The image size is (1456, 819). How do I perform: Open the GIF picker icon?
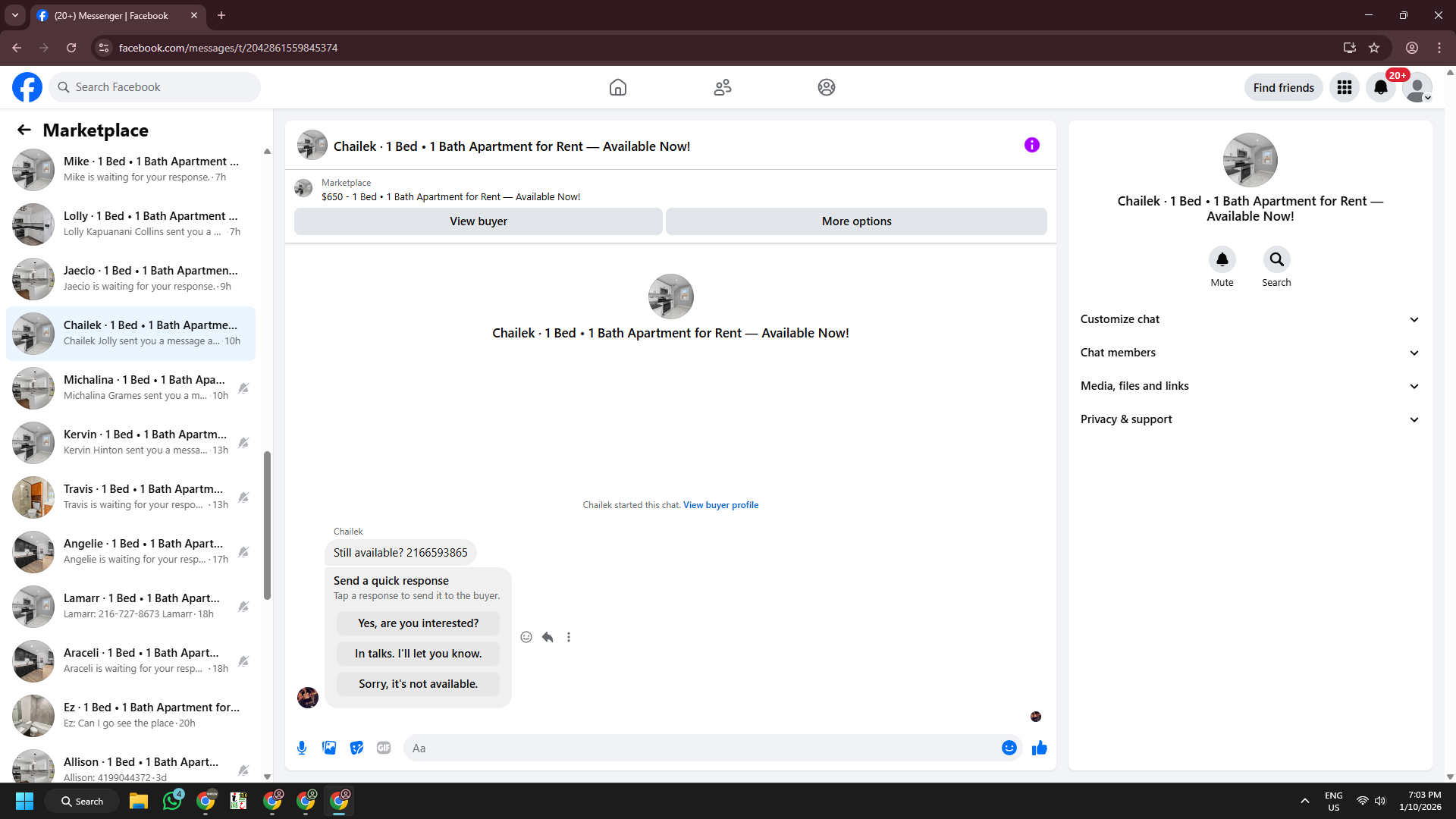point(384,748)
